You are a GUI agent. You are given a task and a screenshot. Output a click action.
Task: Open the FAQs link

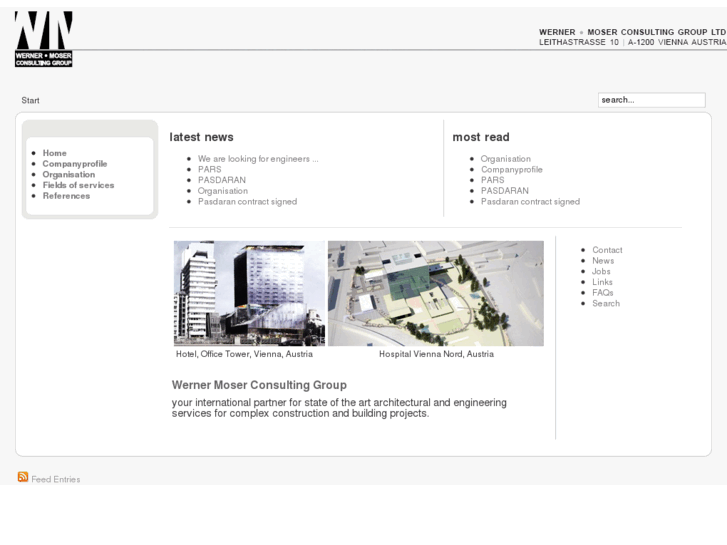tap(603, 293)
